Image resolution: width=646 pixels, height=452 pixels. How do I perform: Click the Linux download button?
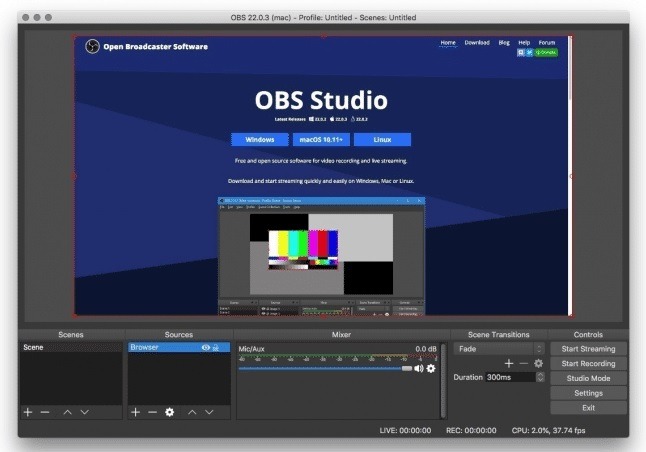pos(382,140)
